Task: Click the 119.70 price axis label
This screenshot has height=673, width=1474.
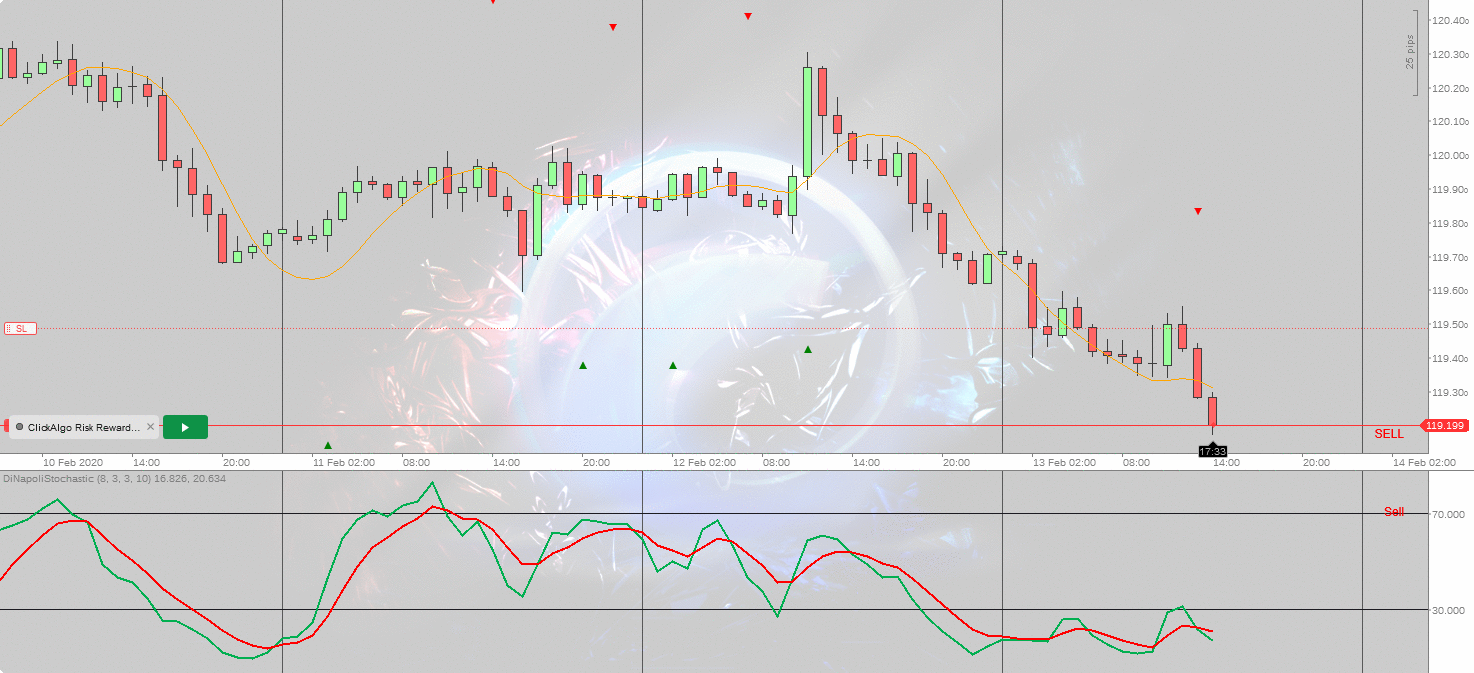Action: tap(1449, 258)
